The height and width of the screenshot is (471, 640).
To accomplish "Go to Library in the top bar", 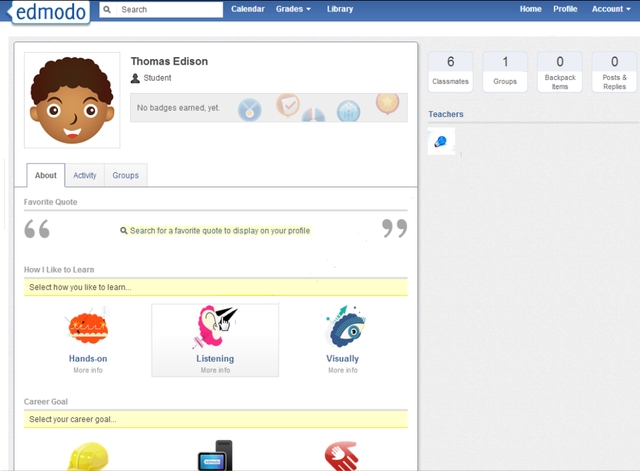I will (340, 9).
